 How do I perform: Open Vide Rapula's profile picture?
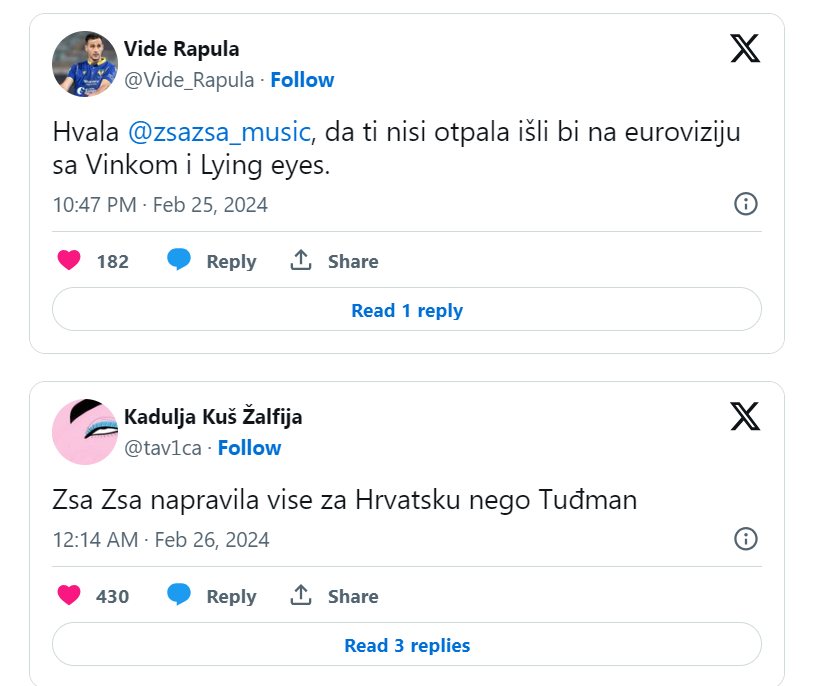85,64
